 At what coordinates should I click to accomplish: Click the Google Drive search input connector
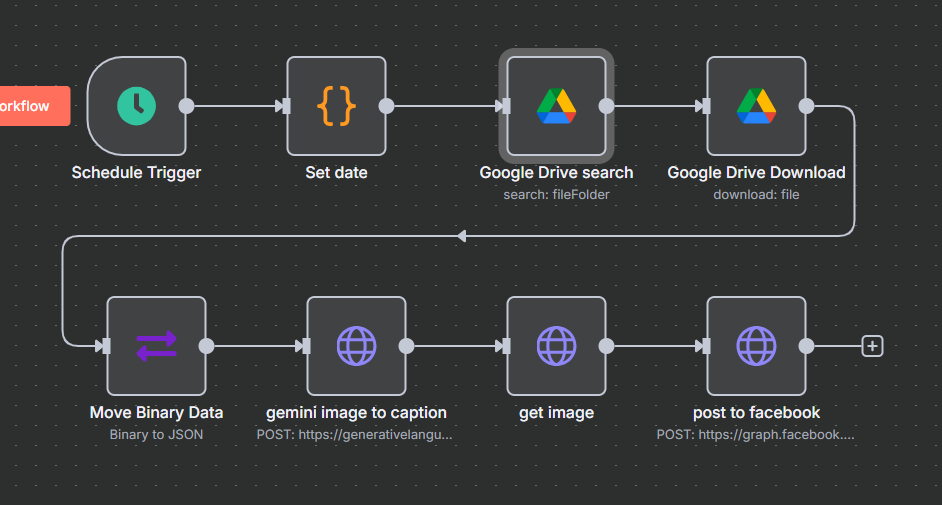point(506,106)
